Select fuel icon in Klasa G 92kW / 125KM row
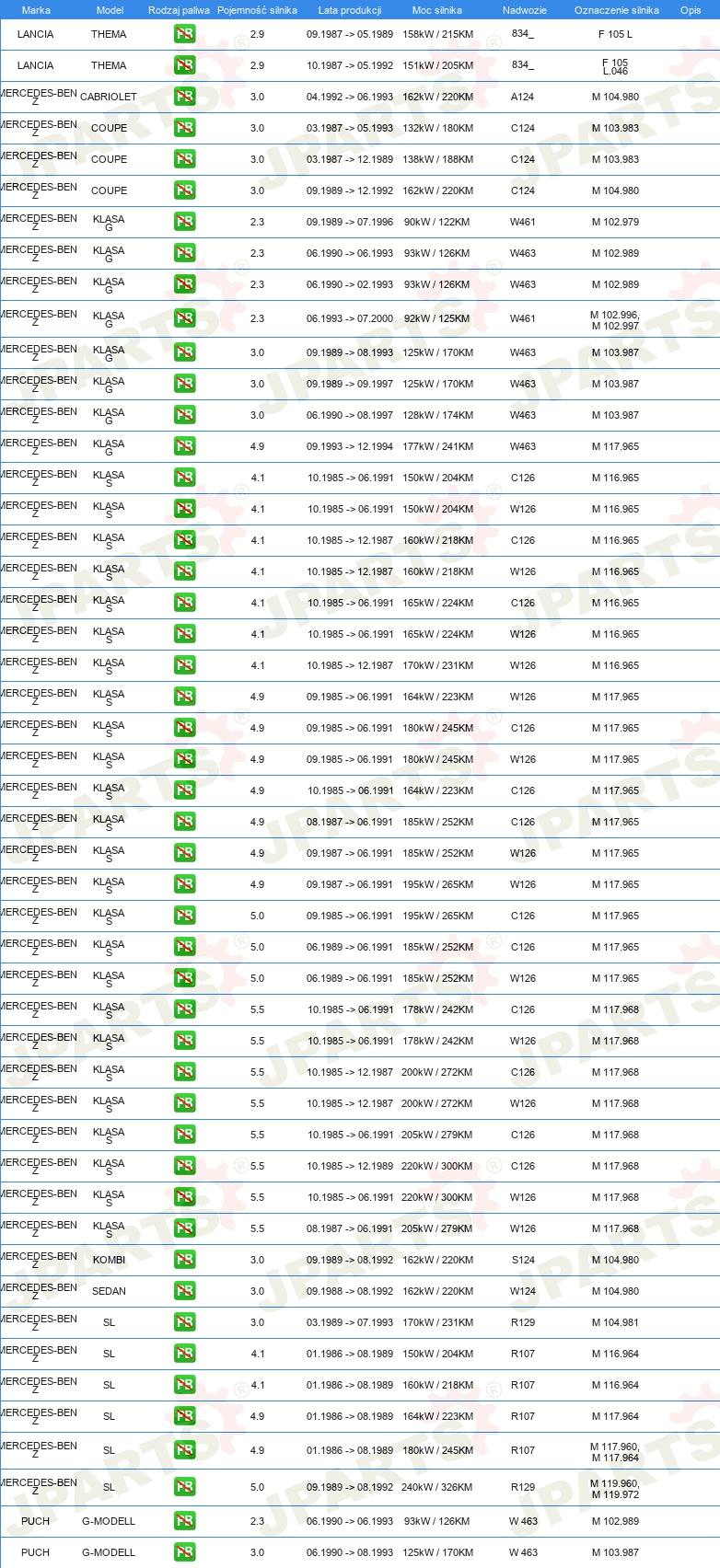720x1568 pixels. coord(184,318)
